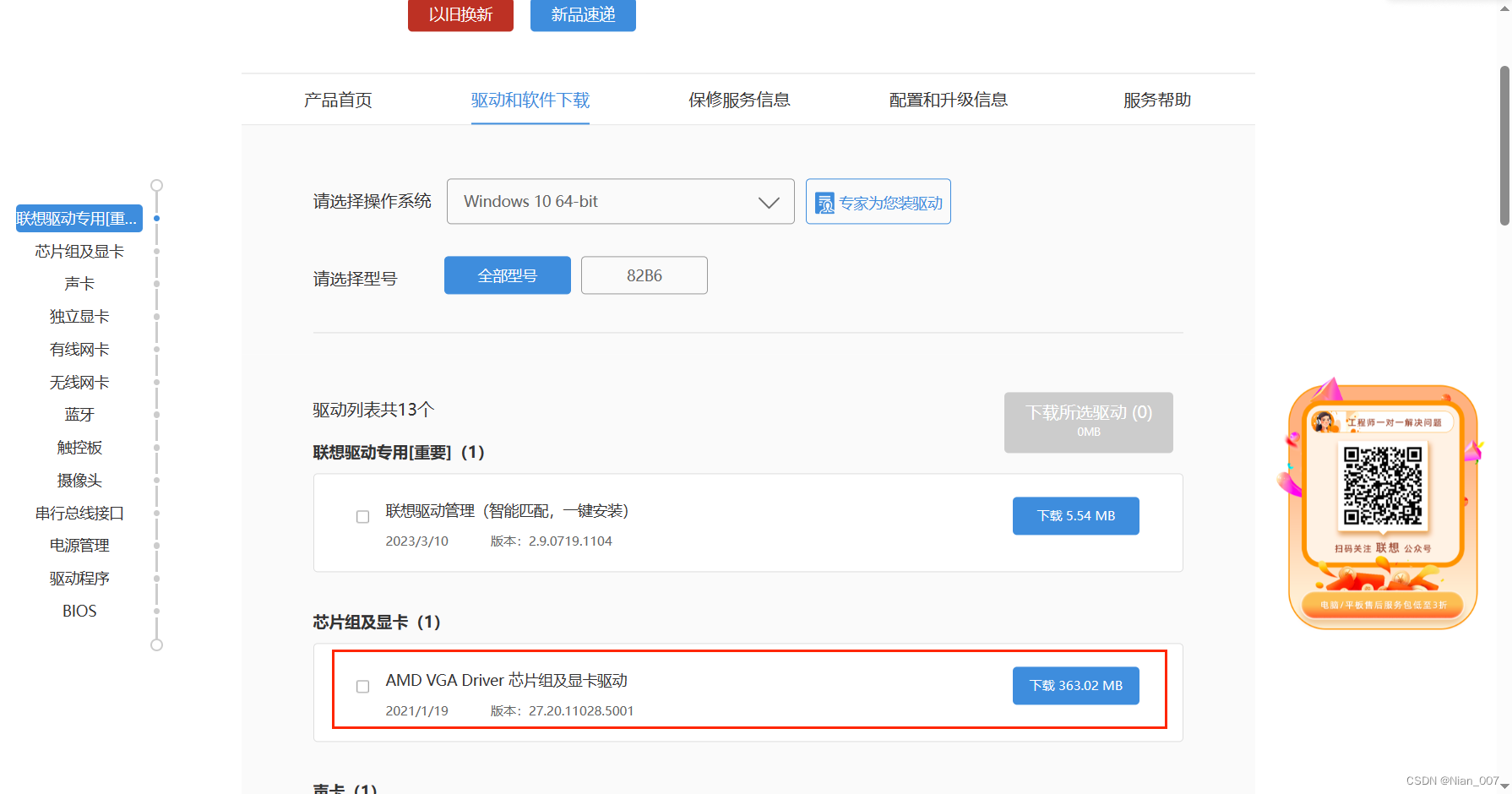Jump to 蓝牙 in sidebar
Screen dimensions: 1512x794
(79, 415)
